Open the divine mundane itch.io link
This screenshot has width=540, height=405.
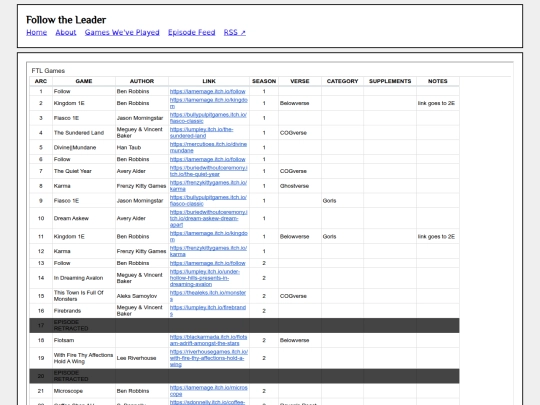coord(208,147)
